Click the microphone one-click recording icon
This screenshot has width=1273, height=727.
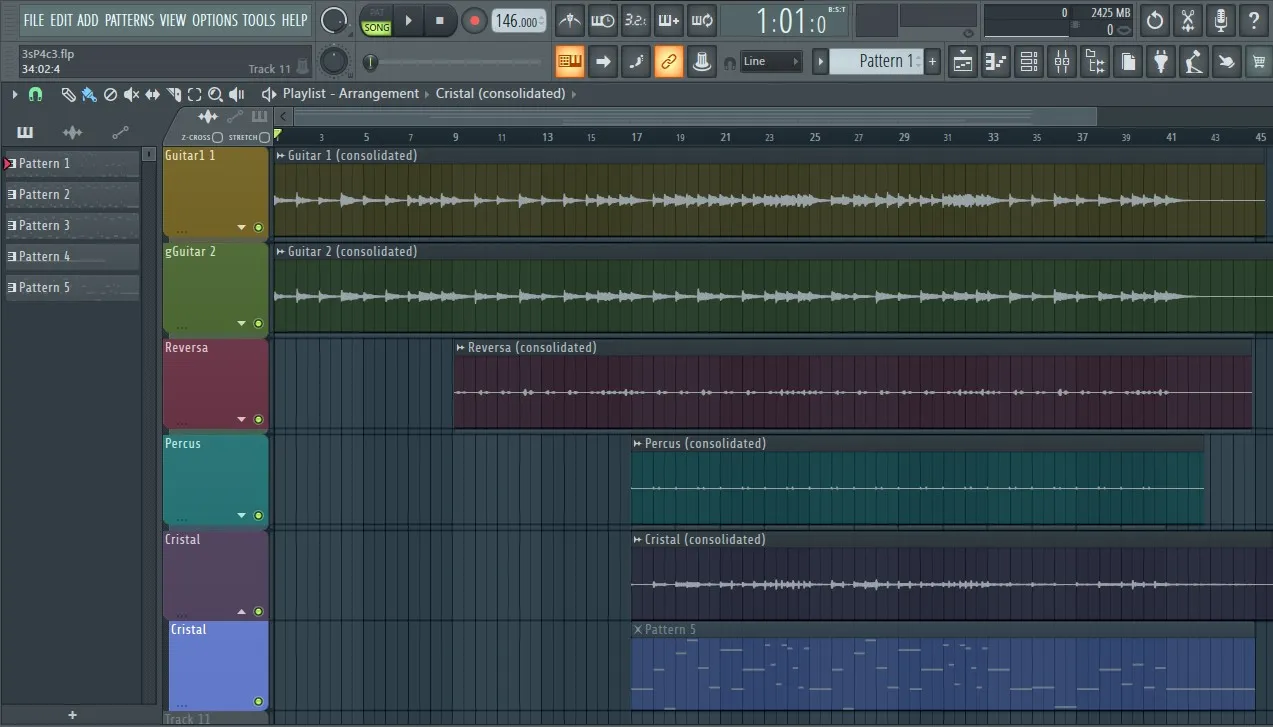[x=1221, y=19]
